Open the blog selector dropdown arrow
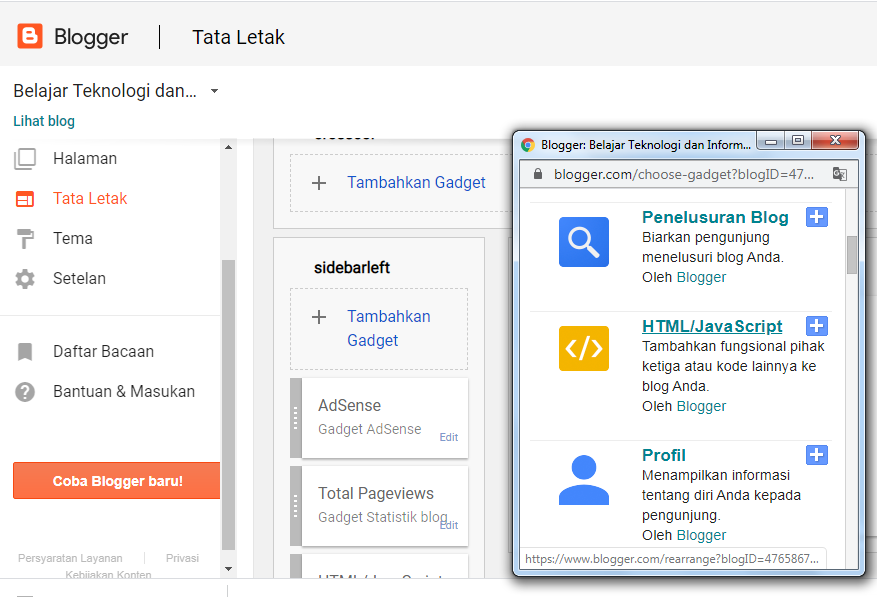Screen dimensions: 877x597 pyautogui.click(x=214, y=91)
